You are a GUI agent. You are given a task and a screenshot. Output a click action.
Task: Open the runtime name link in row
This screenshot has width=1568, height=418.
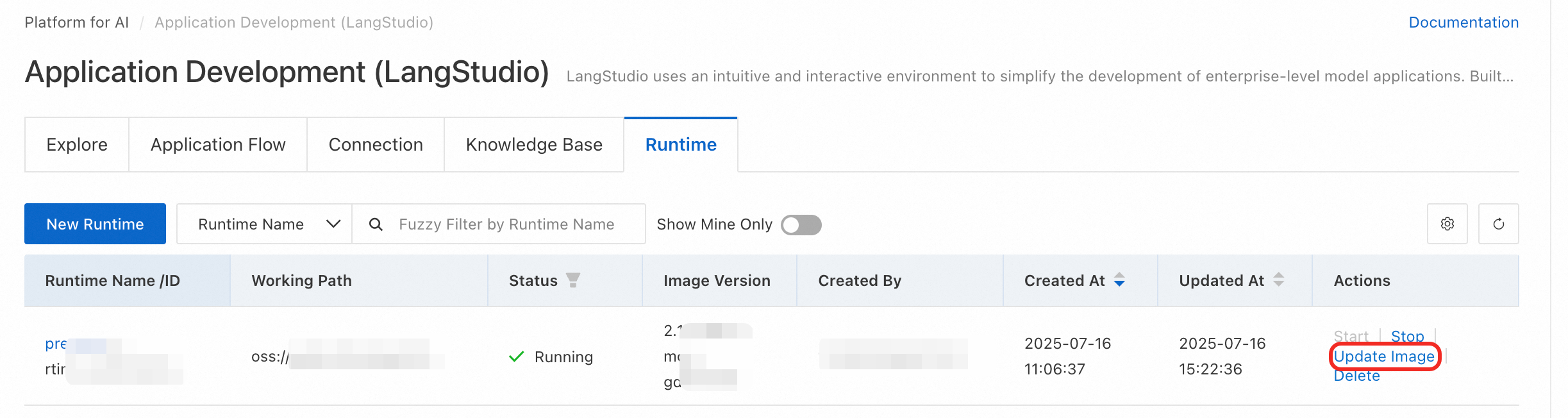56,344
